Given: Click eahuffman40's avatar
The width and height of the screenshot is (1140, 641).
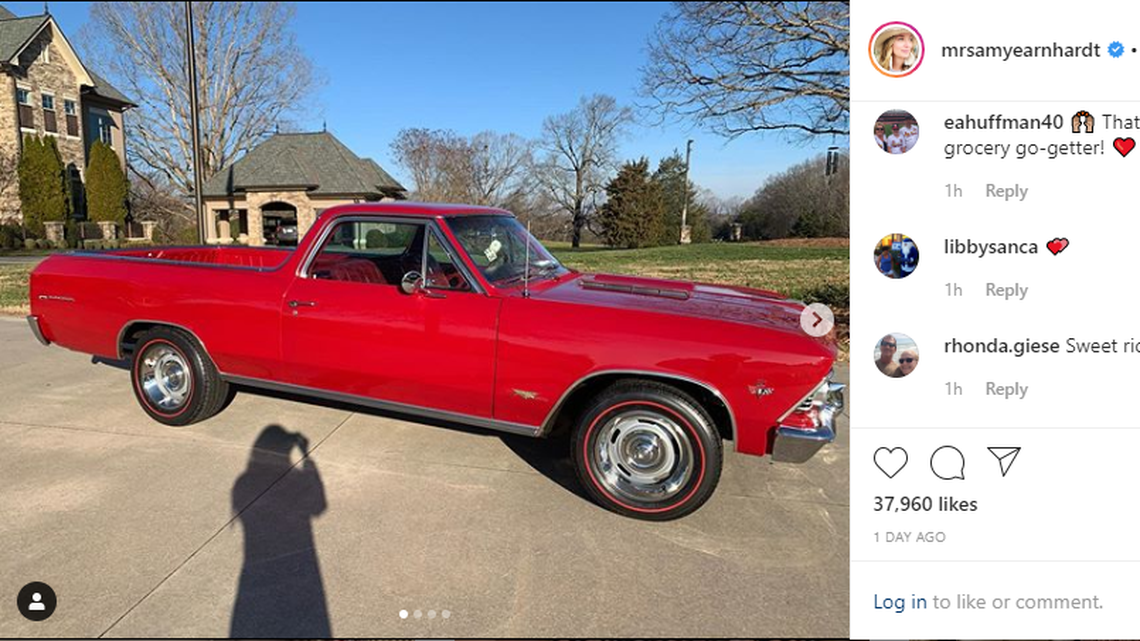Looking at the screenshot, I should coord(896,133).
